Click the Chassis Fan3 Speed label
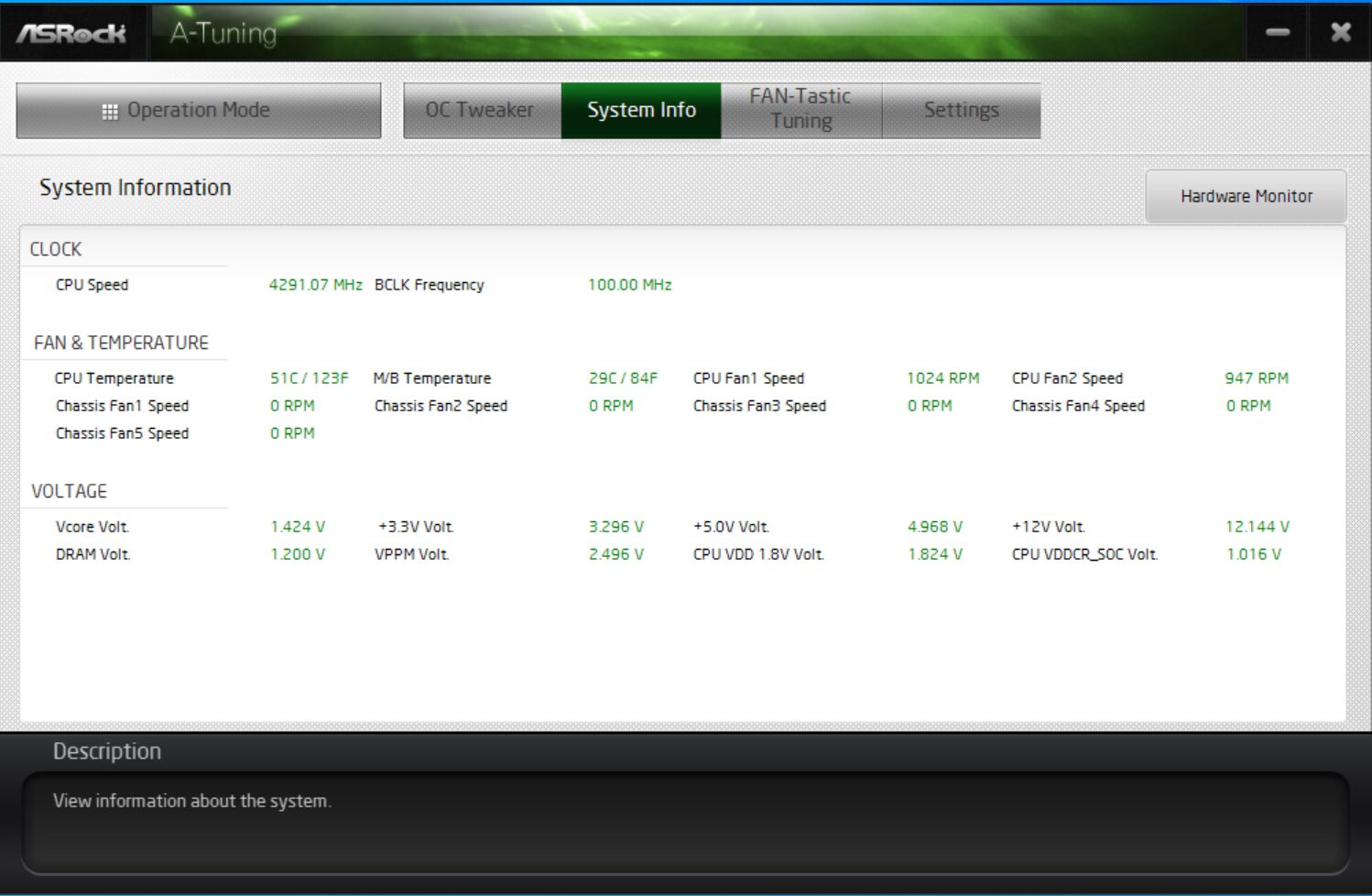Viewport: 1372px width, 896px height. click(759, 406)
